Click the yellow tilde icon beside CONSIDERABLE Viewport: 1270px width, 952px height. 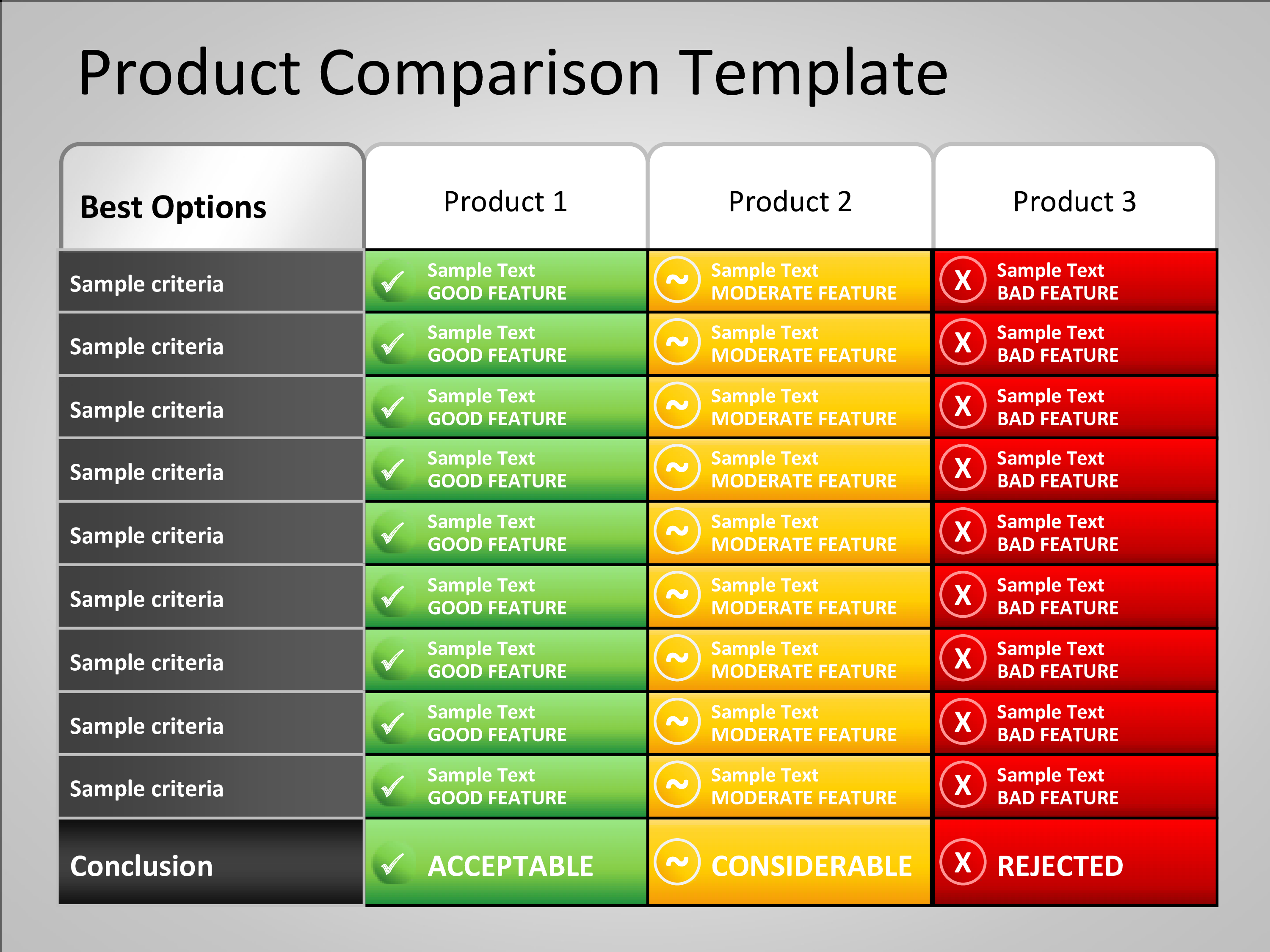click(x=677, y=862)
